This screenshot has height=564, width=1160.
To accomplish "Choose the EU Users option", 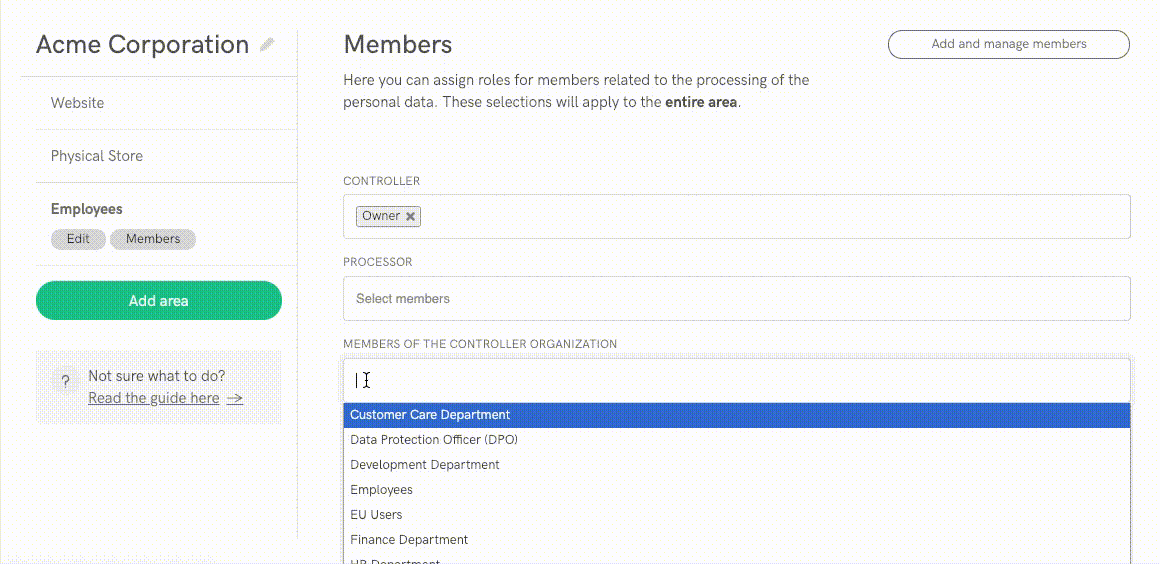I will (x=376, y=515).
